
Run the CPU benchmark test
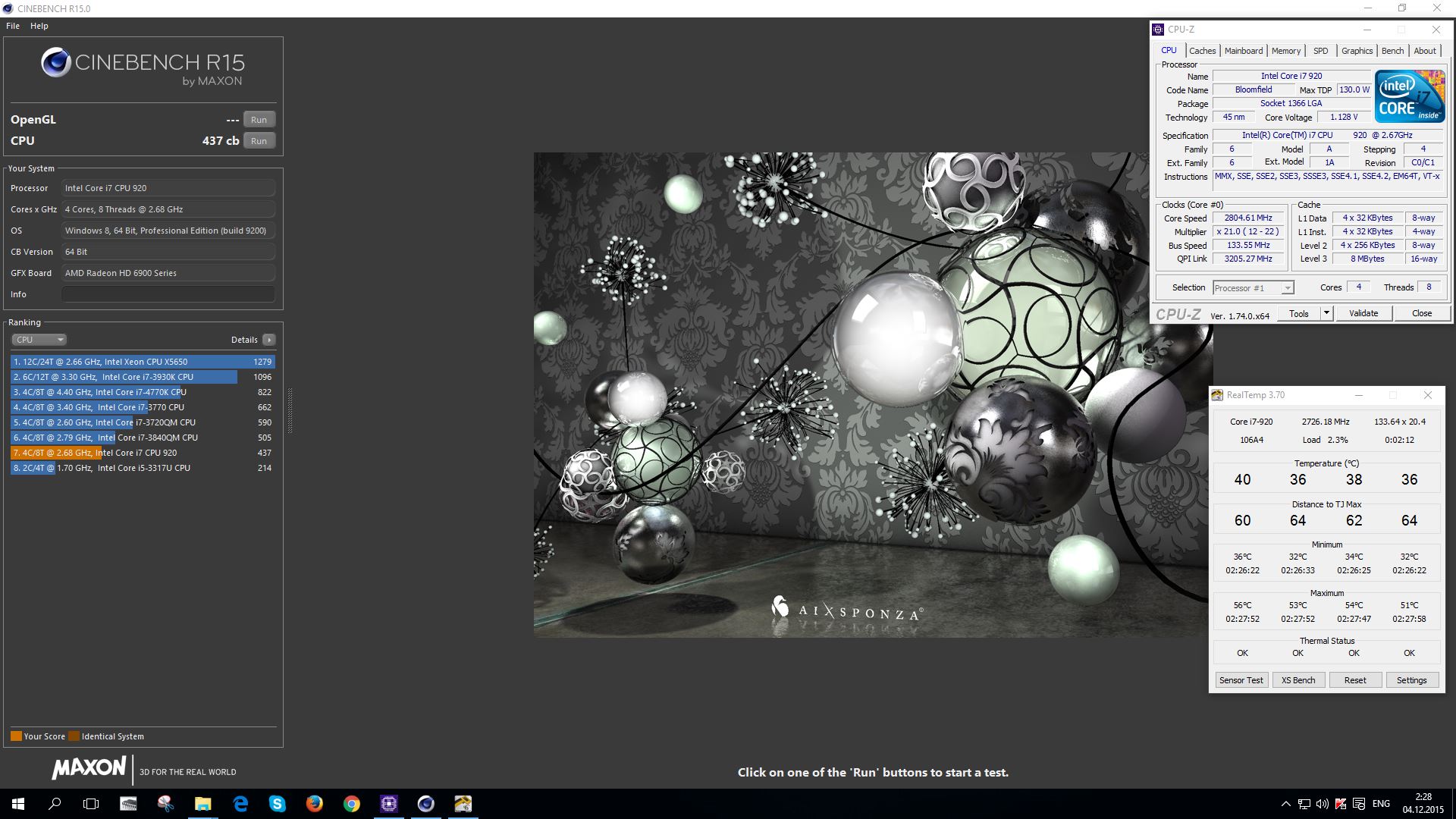tap(259, 141)
